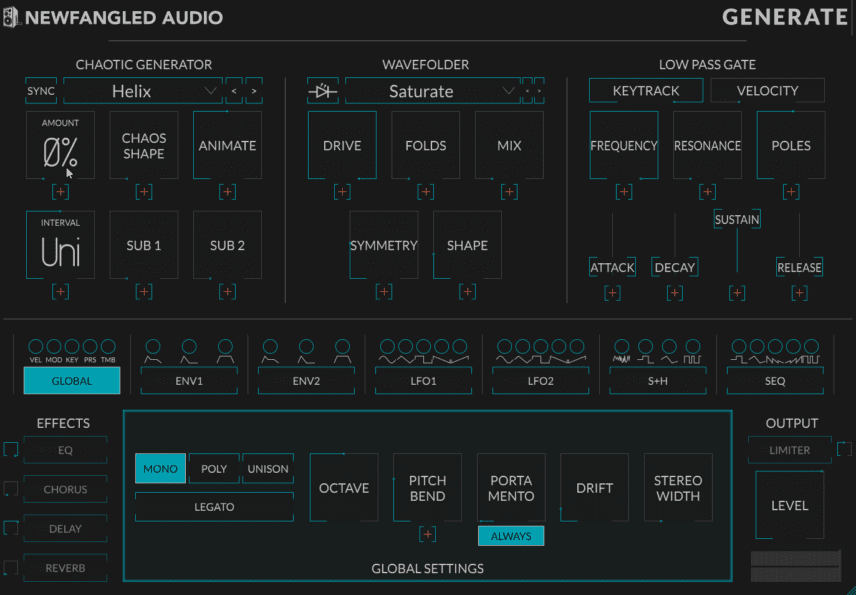Viewport: 856px width, 595px height.
Task: Toggle the SYNC button in Chaotic Generator
Action: [x=41, y=91]
